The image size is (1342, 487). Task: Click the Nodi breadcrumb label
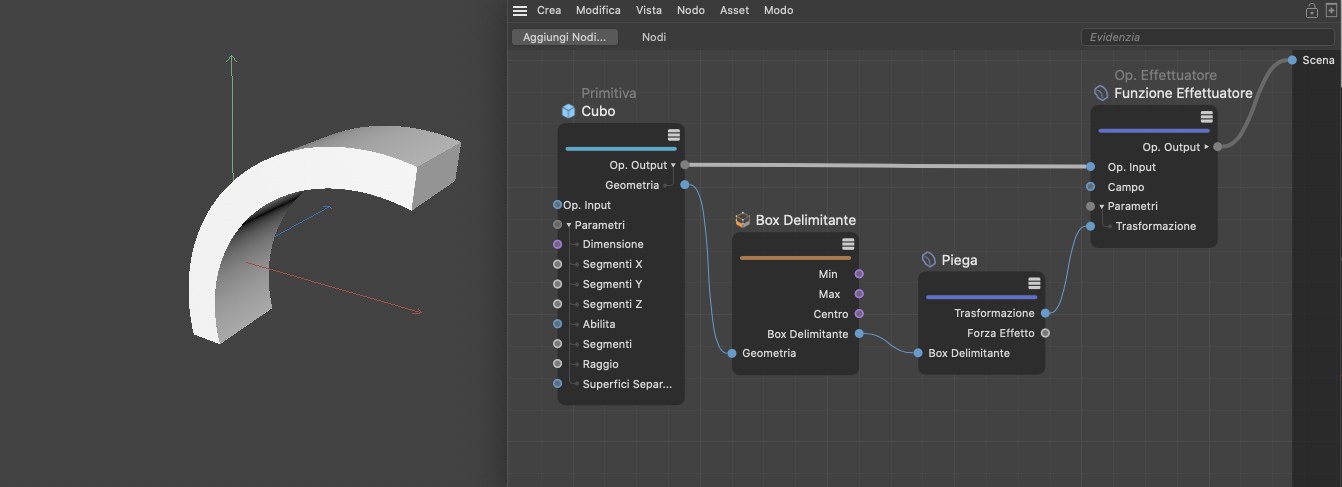pyautogui.click(x=654, y=37)
